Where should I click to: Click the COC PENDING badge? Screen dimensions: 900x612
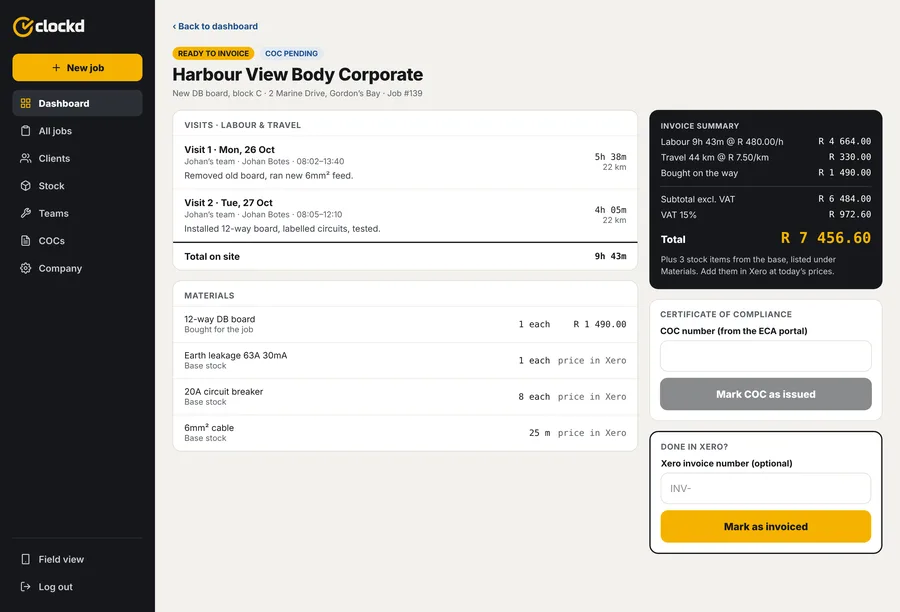(x=292, y=53)
